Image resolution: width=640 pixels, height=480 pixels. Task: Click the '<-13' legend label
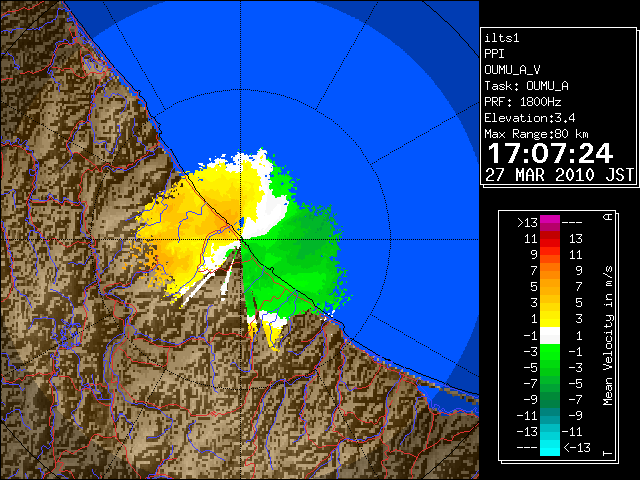point(577,448)
